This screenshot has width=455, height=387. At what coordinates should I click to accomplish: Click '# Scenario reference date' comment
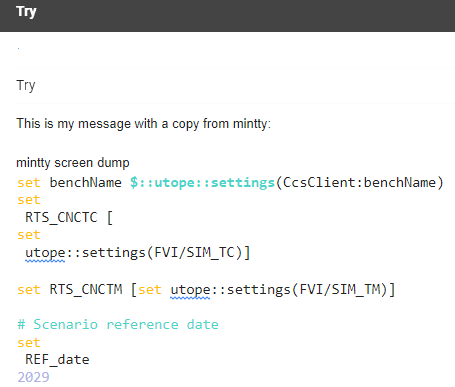point(118,325)
